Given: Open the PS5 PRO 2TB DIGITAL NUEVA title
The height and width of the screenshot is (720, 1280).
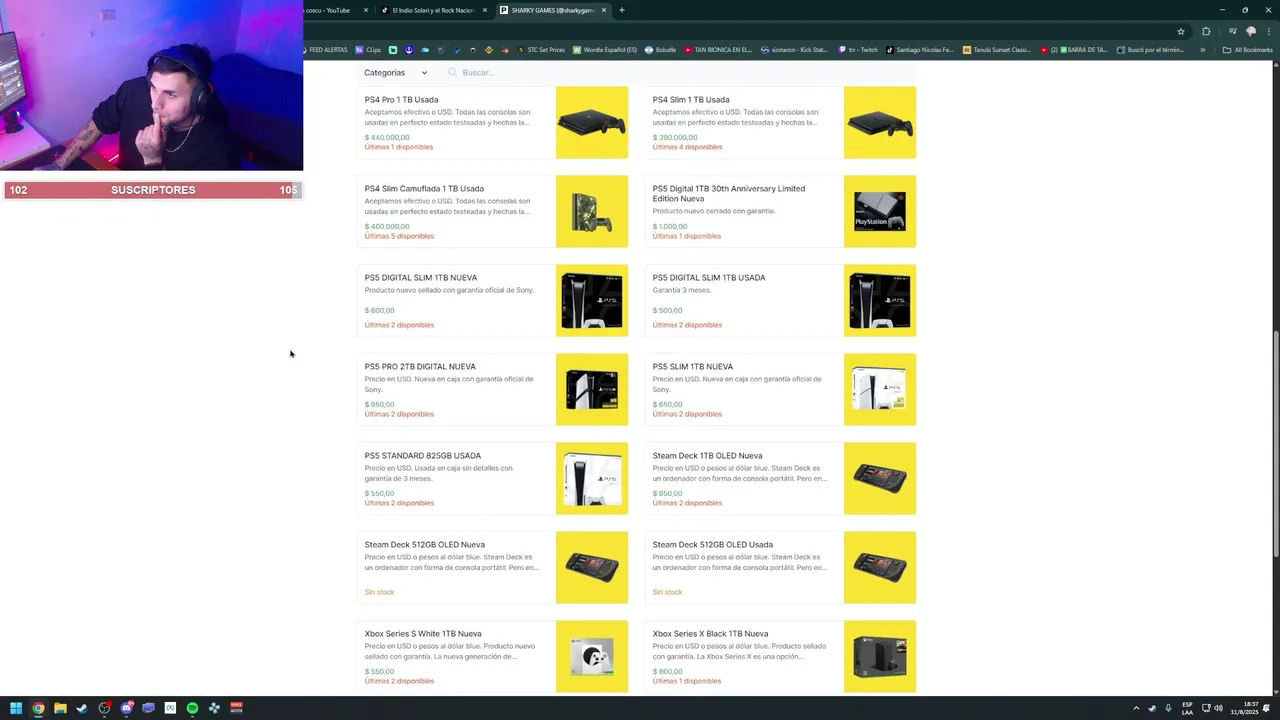Looking at the screenshot, I should pyautogui.click(x=420, y=367).
